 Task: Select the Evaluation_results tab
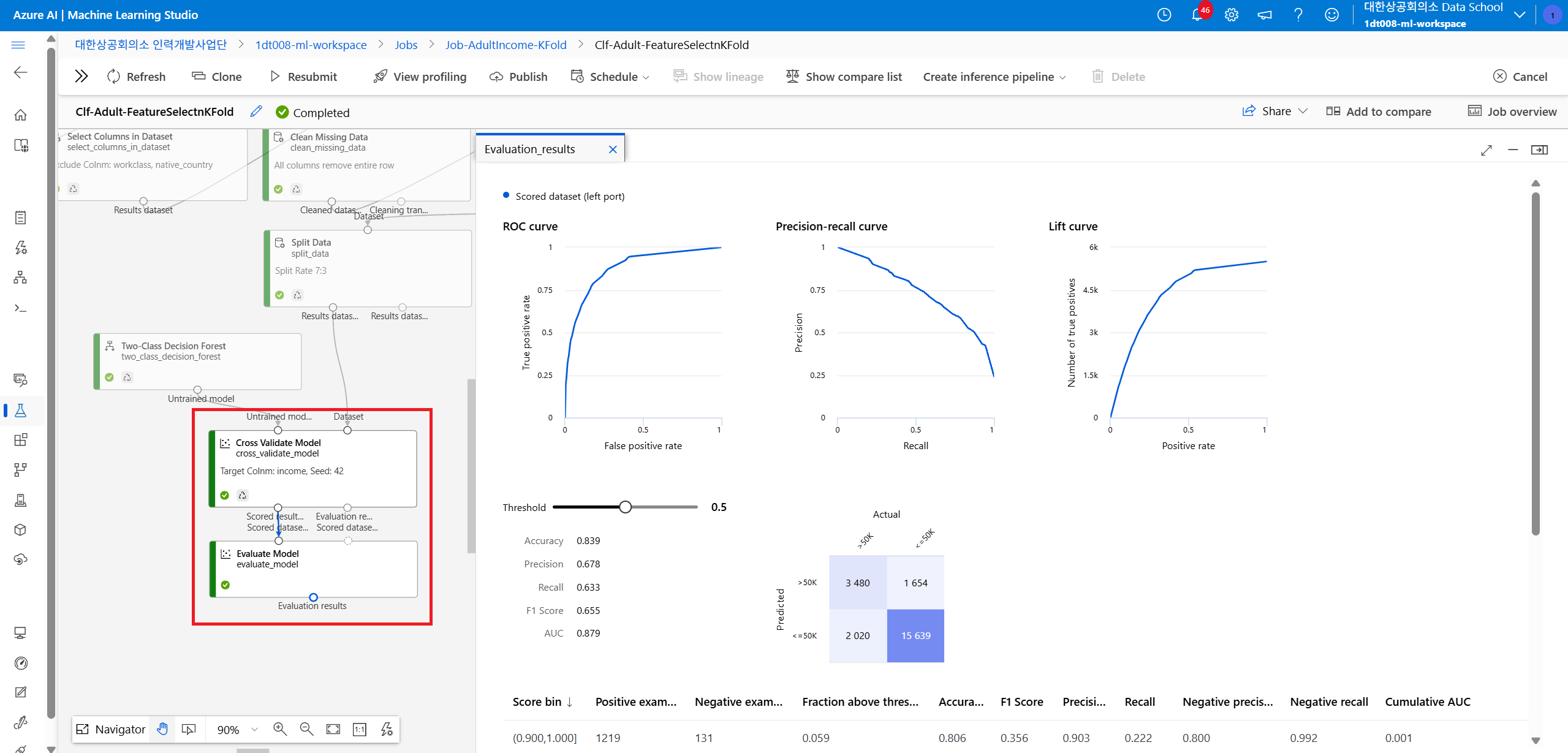(530, 149)
